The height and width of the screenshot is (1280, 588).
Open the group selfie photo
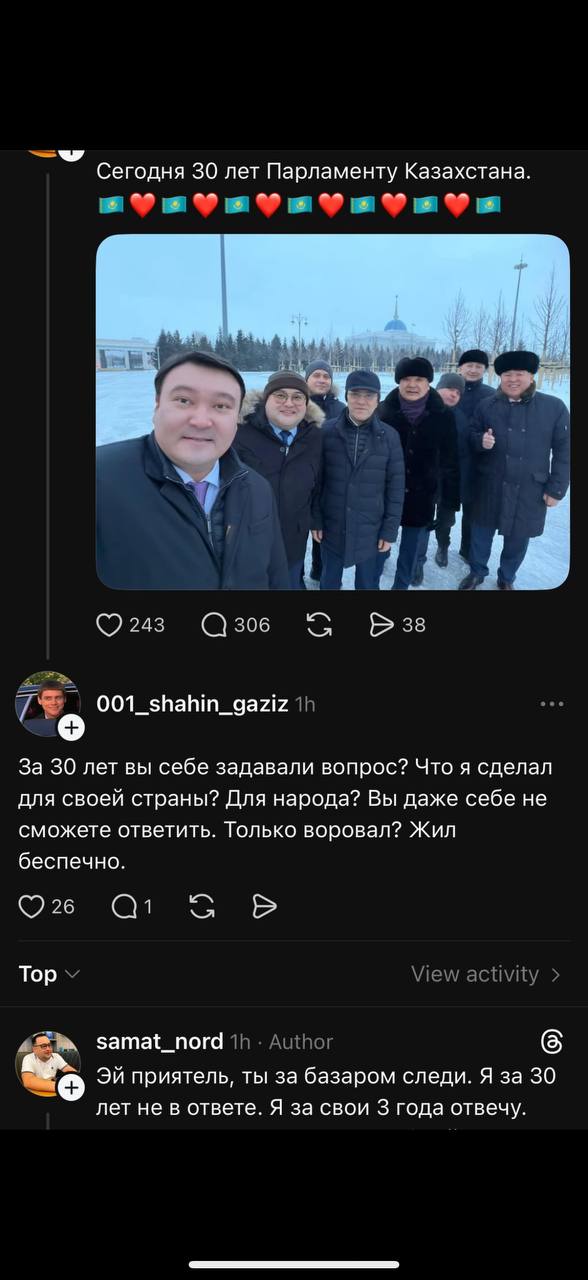click(x=333, y=412)
